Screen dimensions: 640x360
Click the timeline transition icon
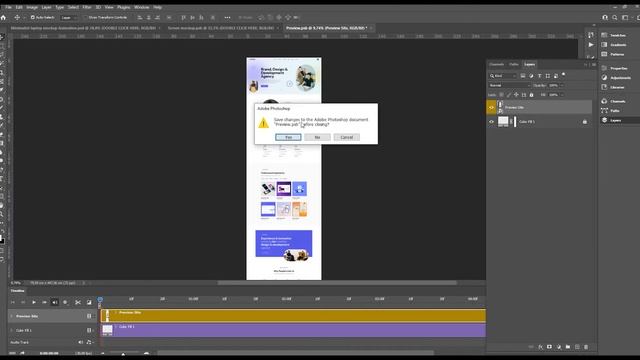click(89, 302)
